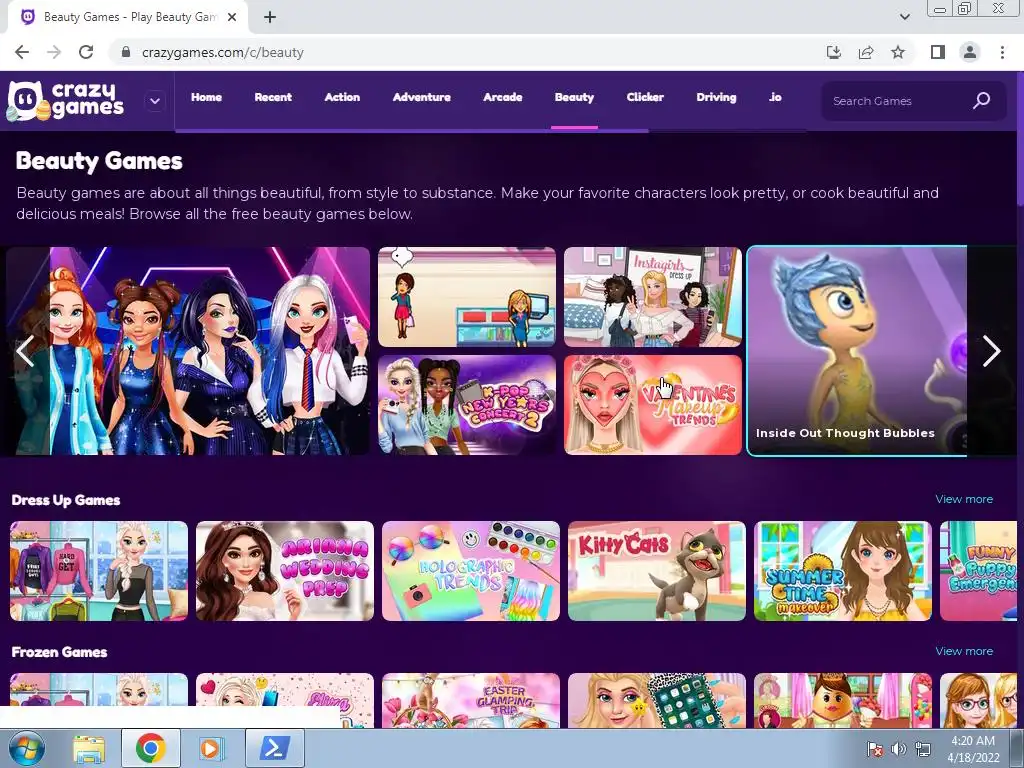Image resolution: width=1024 pixels, height=768 pixels.
Task: Click the Dress Up Games heading
Action: tap(66, 500)
